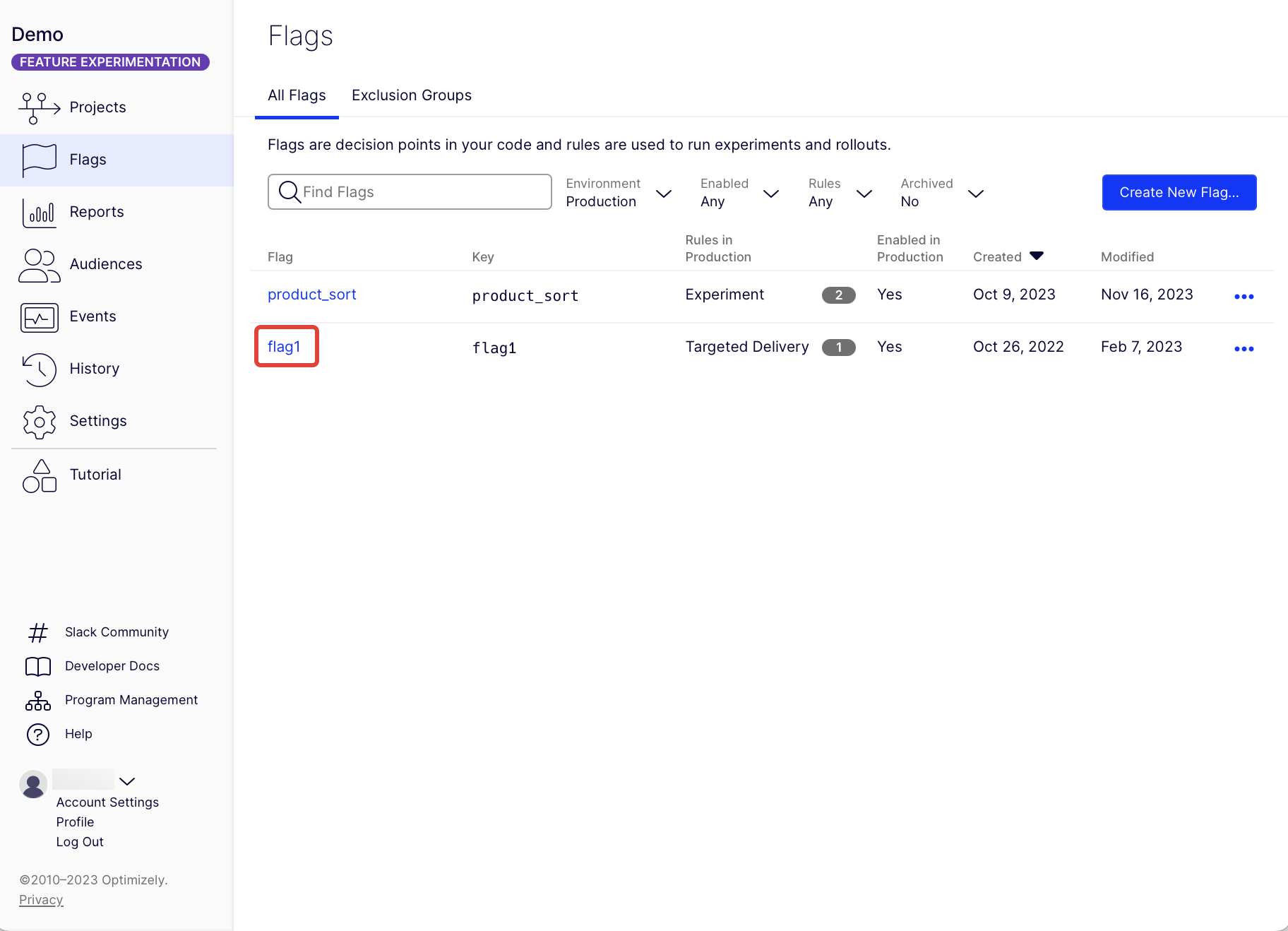Open History via the clock icon
This screenshot has width=1288, height=931.
tap(39, 369)
